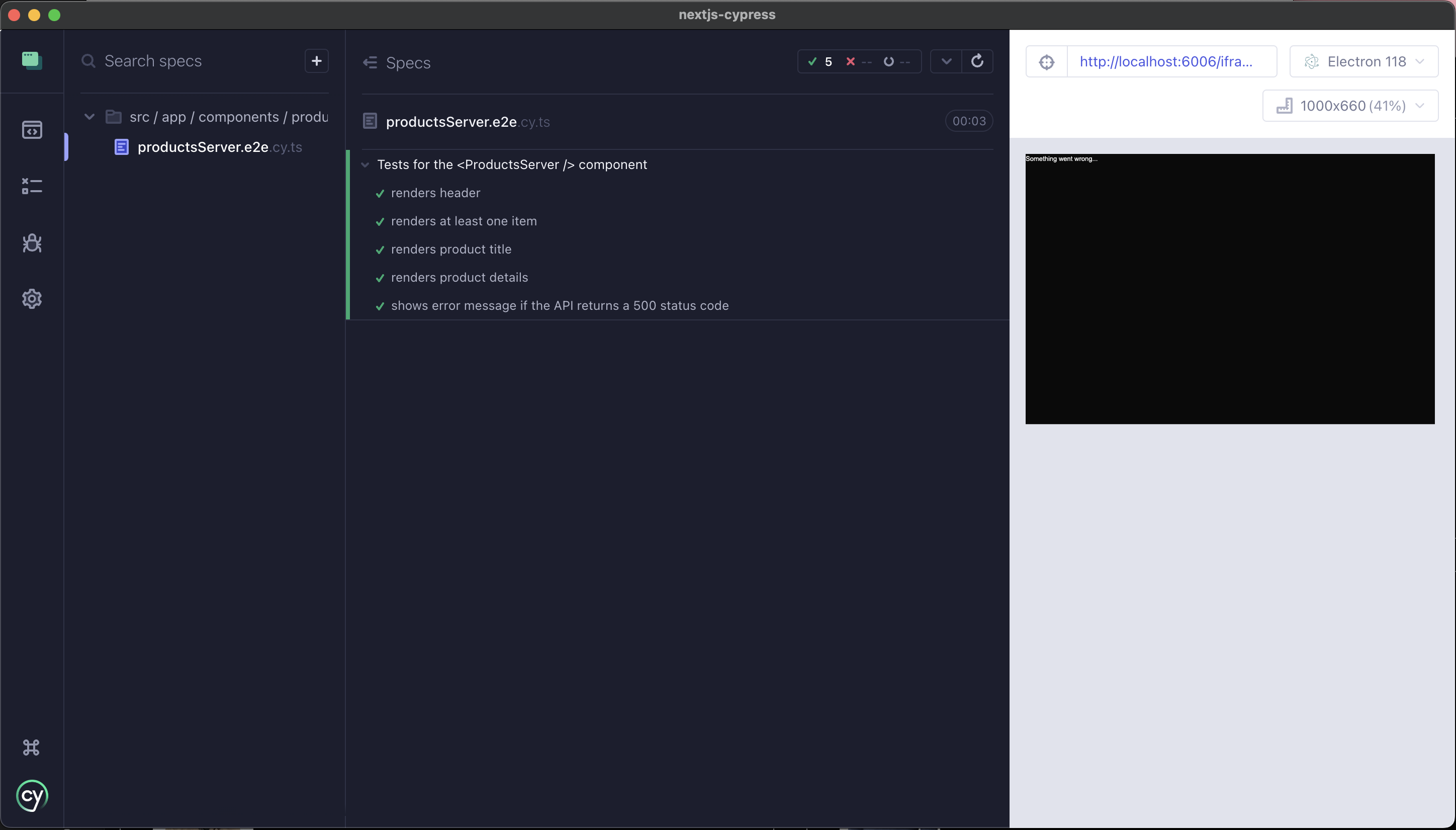Click the 00:03 duration badge

[x=969, y=121]
